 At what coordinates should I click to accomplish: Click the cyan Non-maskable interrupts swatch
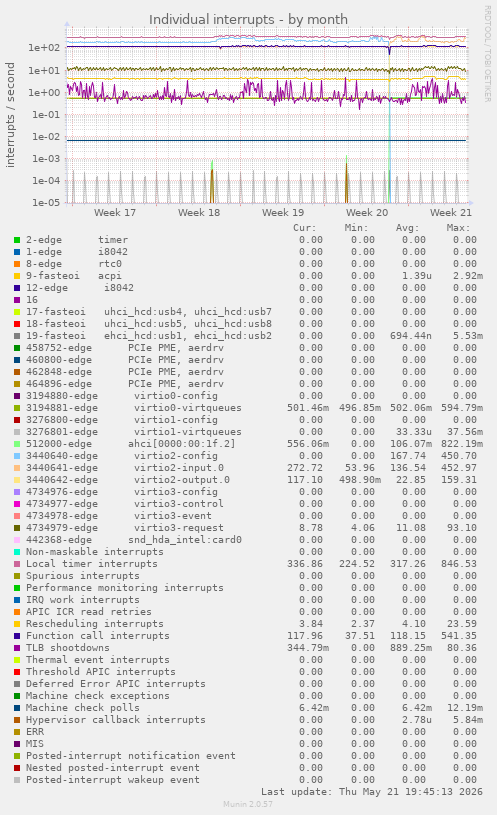coord(17,552)
